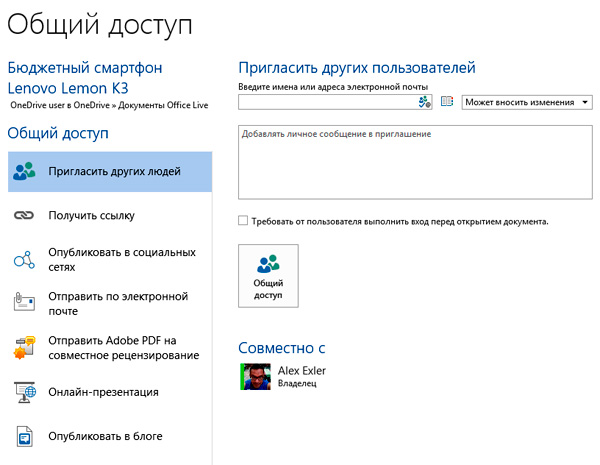Click the envelope icon for email sending
This screenshot has width=600, height=465.
point(24,303)
